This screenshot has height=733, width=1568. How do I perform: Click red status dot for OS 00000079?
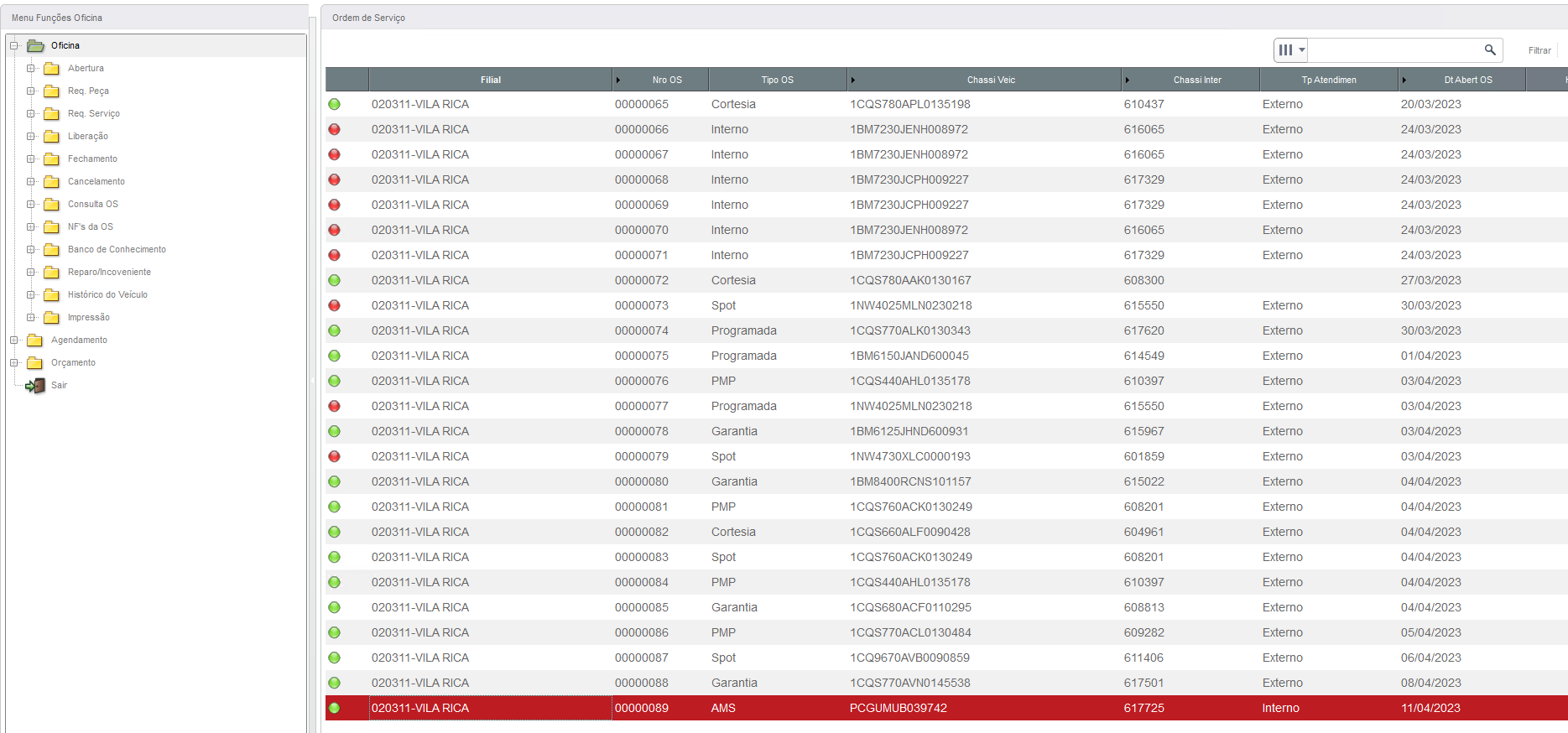point(334,457)
